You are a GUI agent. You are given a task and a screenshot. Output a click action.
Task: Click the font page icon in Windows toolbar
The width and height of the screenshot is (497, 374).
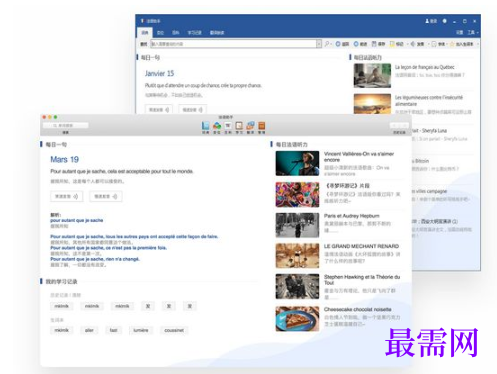(434, 44)
